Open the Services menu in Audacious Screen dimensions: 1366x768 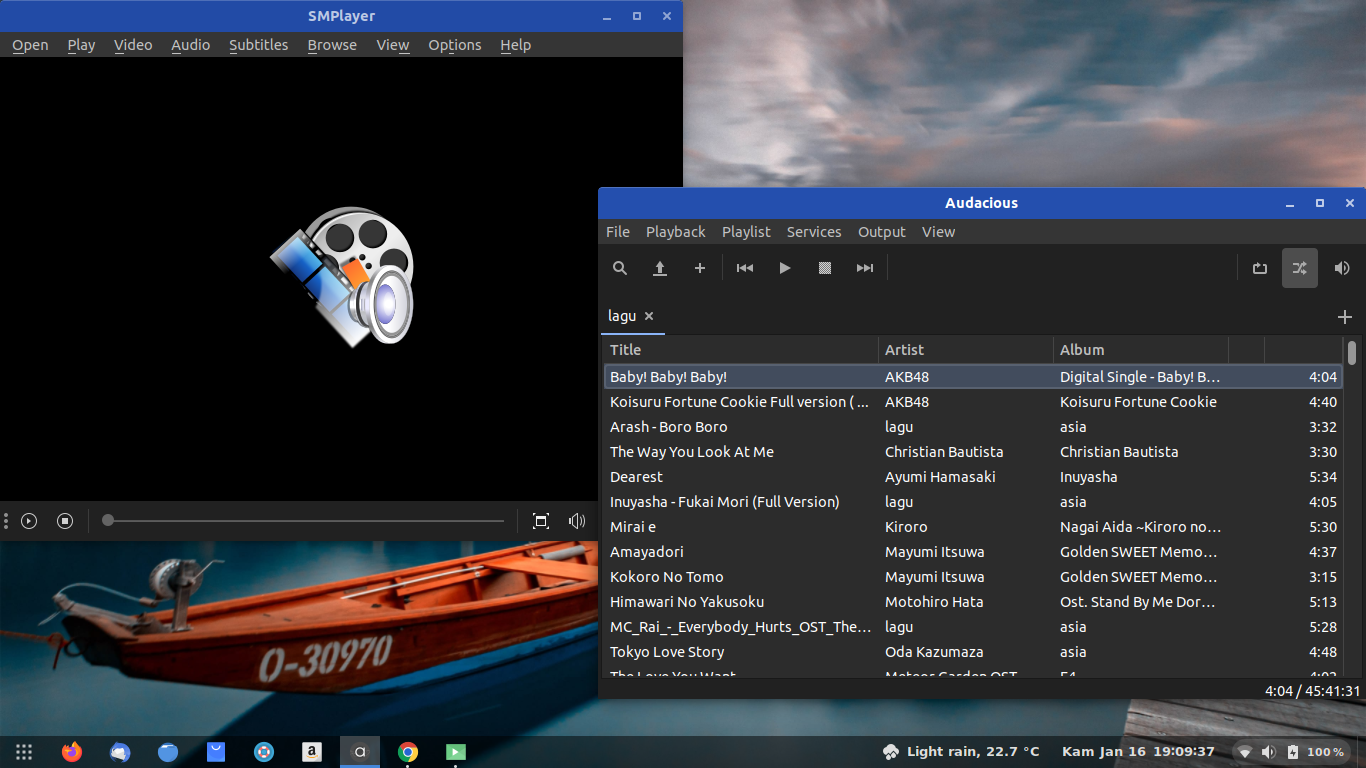pyautogui.click(x=814, y=232)
